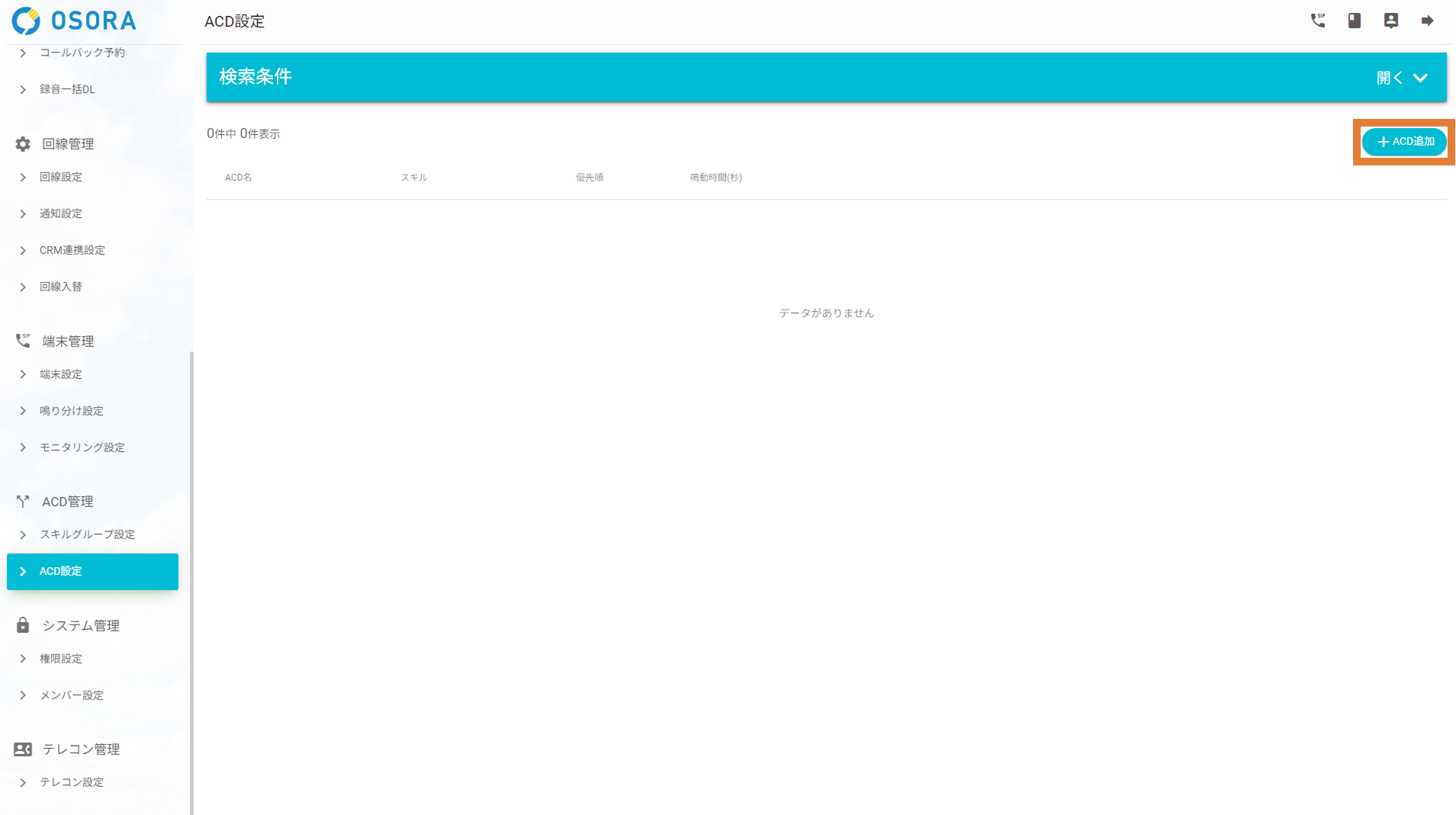Click the sidebar vertical scrollbar

point(191,579)
